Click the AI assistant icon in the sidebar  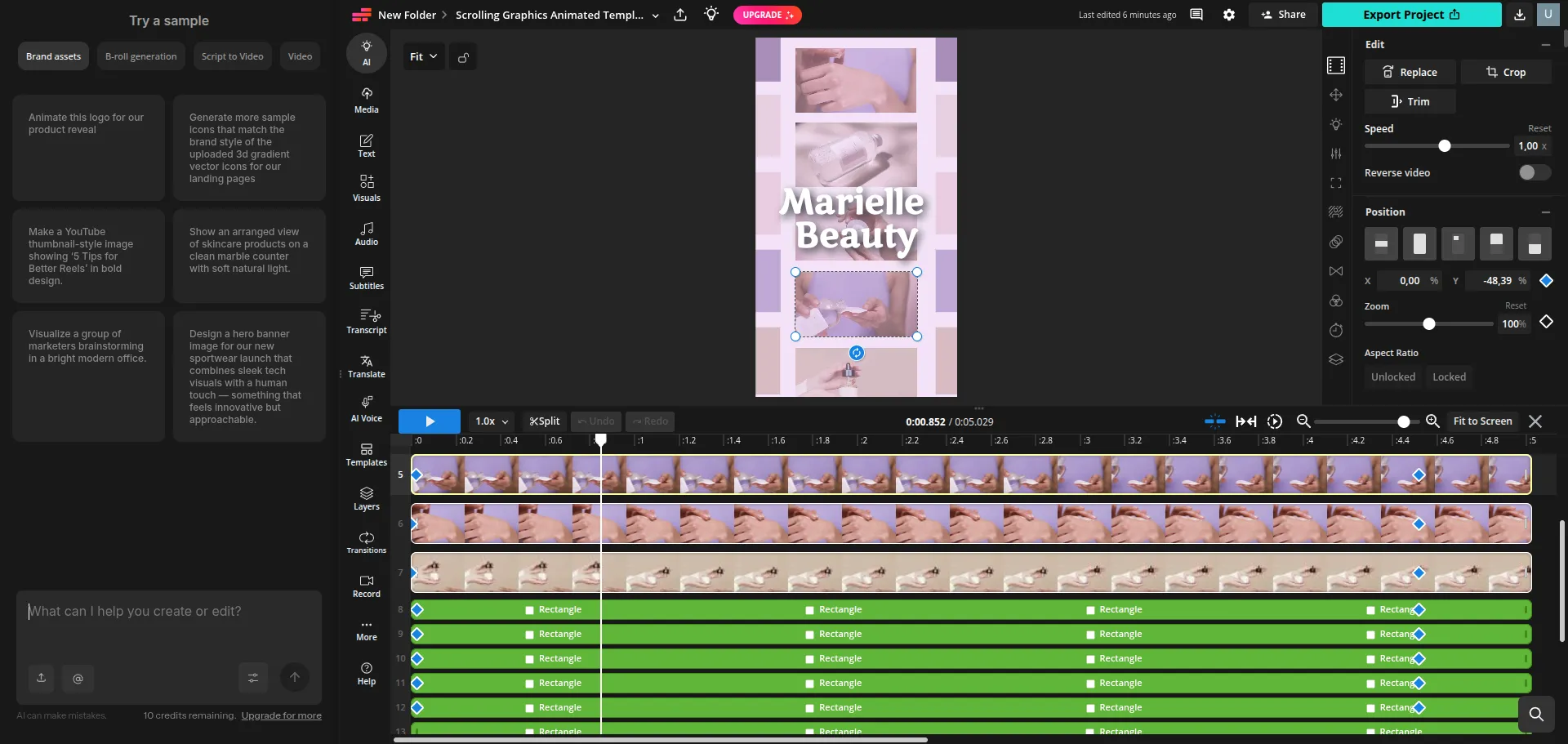coord(367,52)
